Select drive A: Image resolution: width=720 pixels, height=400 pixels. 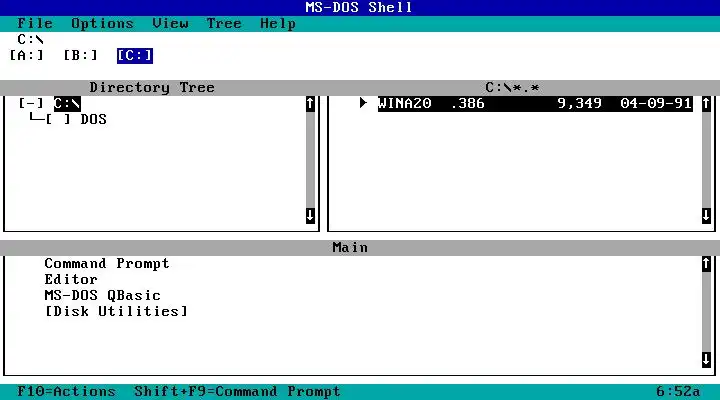[27, 56]
